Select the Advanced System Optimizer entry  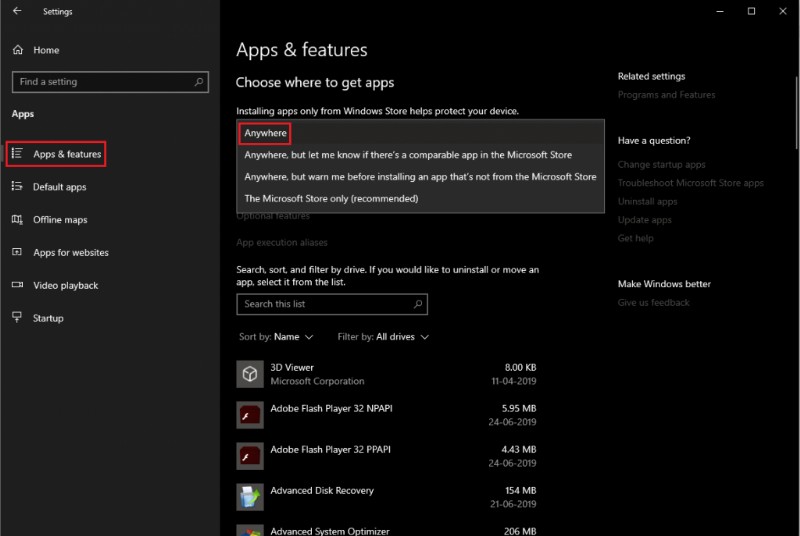tap(386, 530)
